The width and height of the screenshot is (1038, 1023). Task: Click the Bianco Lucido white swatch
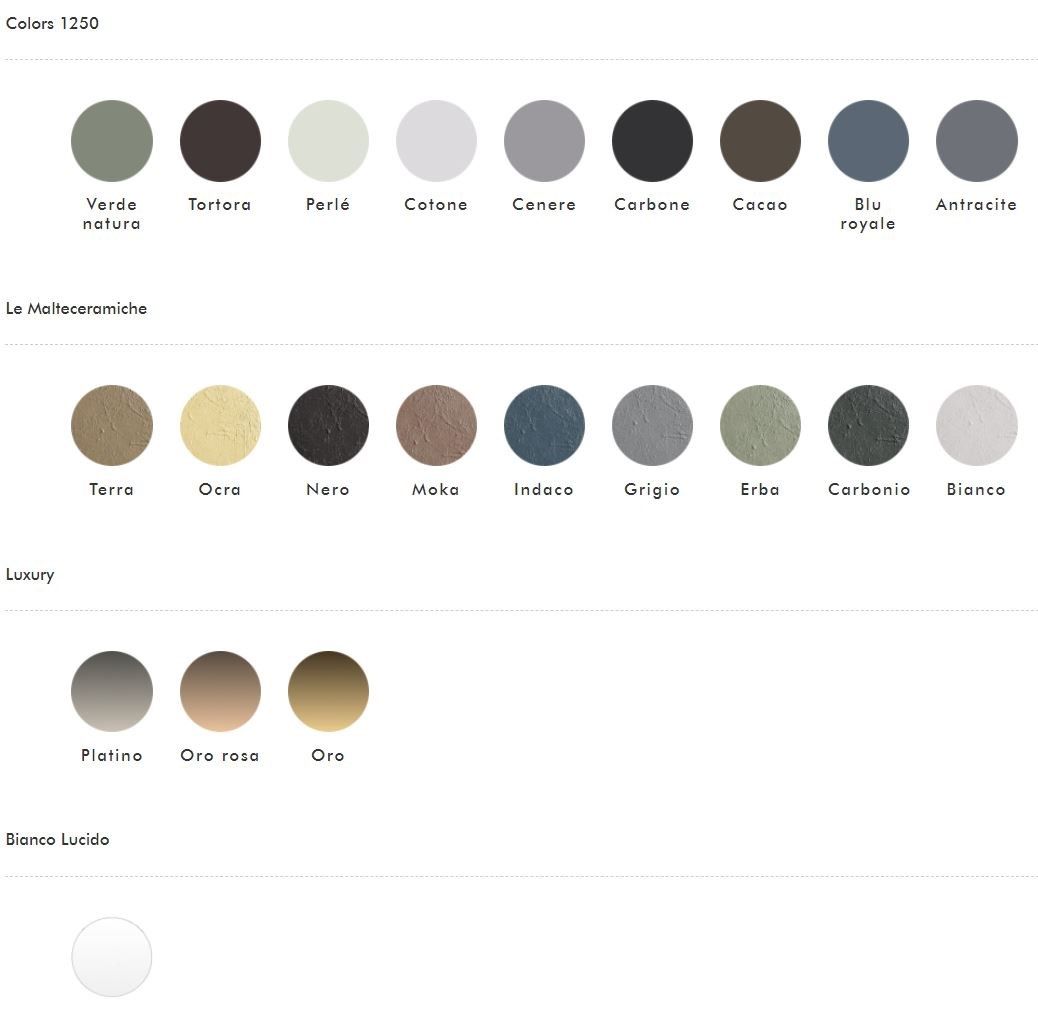pos(112,957)
